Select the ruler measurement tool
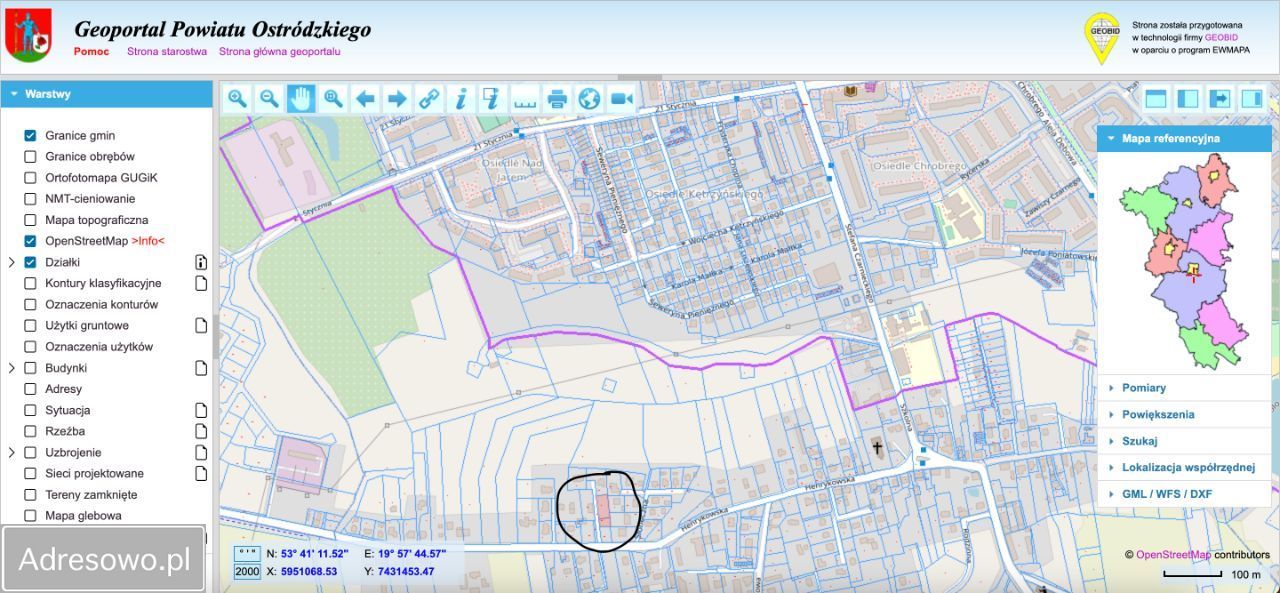The image size is (1280, 593). point(525,98)
